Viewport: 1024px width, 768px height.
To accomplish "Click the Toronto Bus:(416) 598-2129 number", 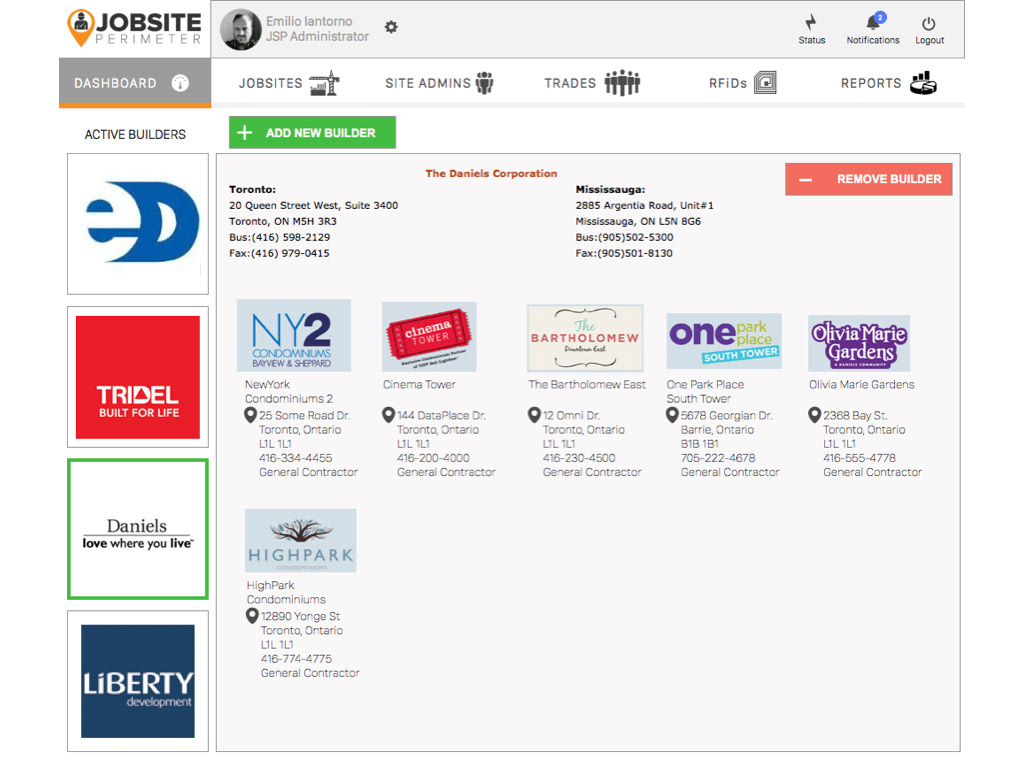I will 280,238.
